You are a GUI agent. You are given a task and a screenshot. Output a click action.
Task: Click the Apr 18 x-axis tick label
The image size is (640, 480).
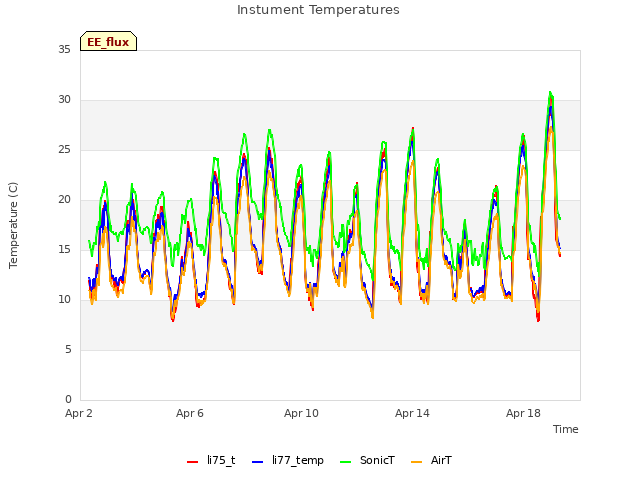tap(523, 413)
